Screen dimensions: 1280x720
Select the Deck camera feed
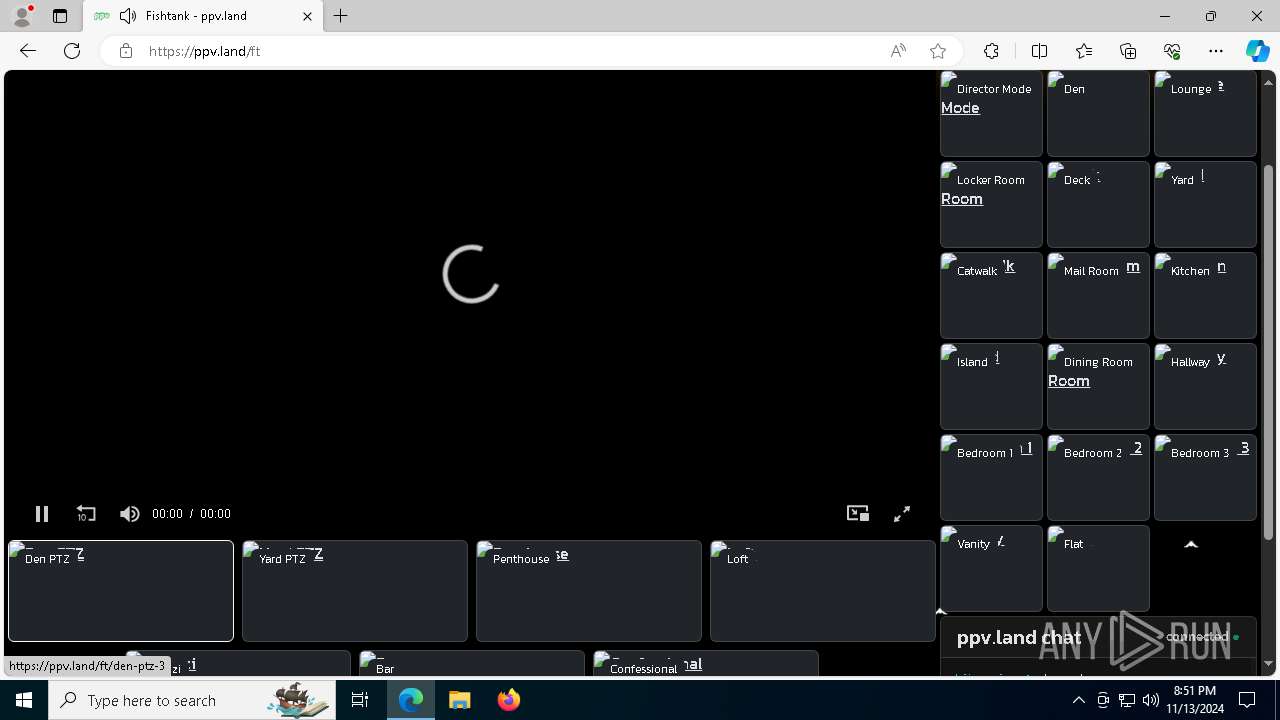tap(1098, 204)
